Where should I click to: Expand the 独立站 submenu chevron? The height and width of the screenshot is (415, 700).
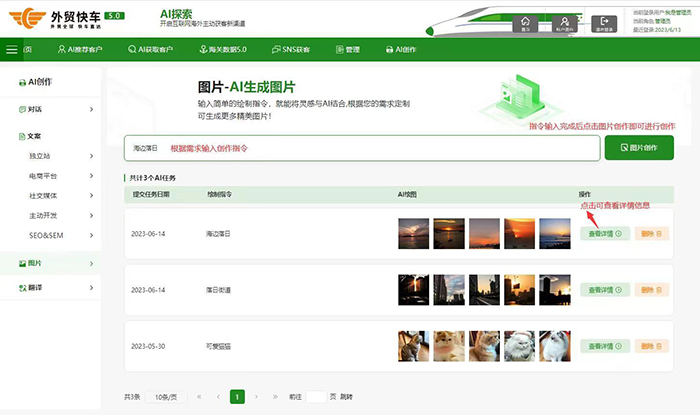click(x=91, y=156)
